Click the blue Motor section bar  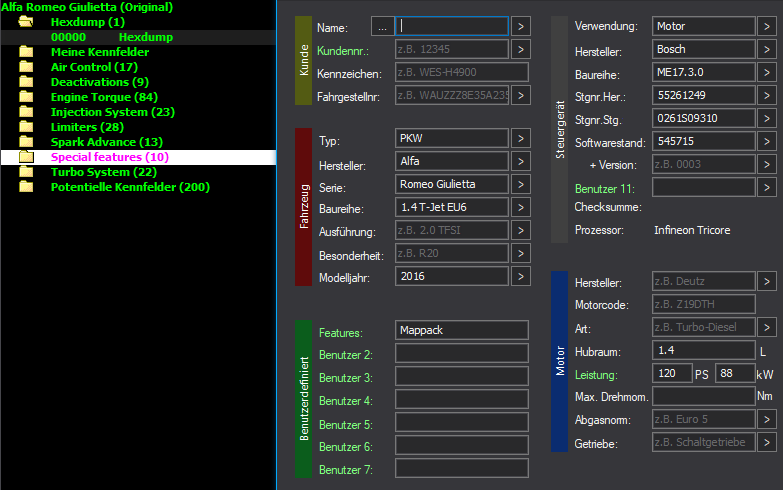click(x=559, y=362)
